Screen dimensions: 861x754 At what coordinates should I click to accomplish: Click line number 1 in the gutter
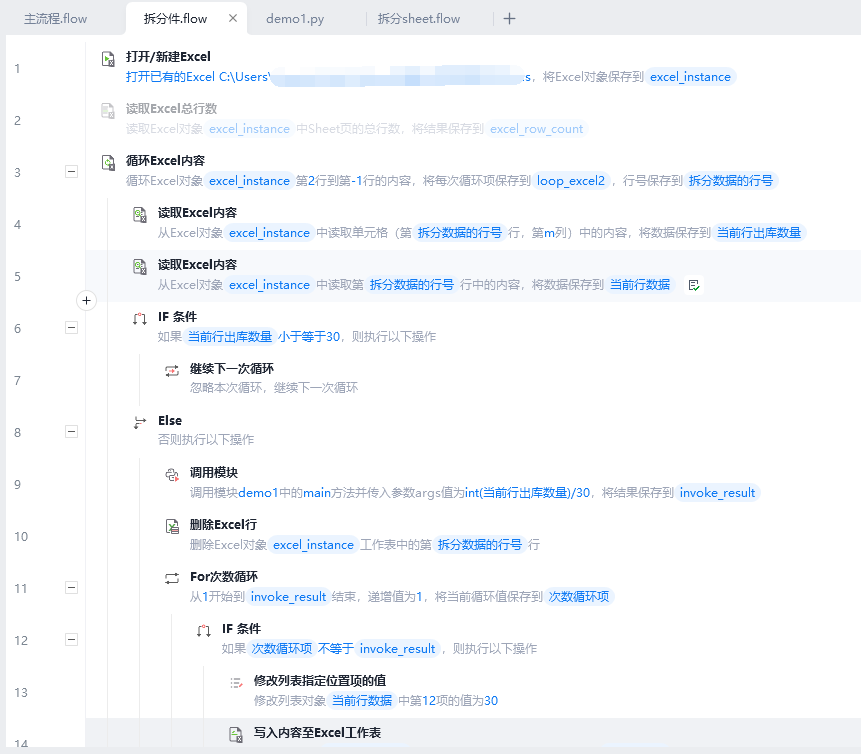17,69
